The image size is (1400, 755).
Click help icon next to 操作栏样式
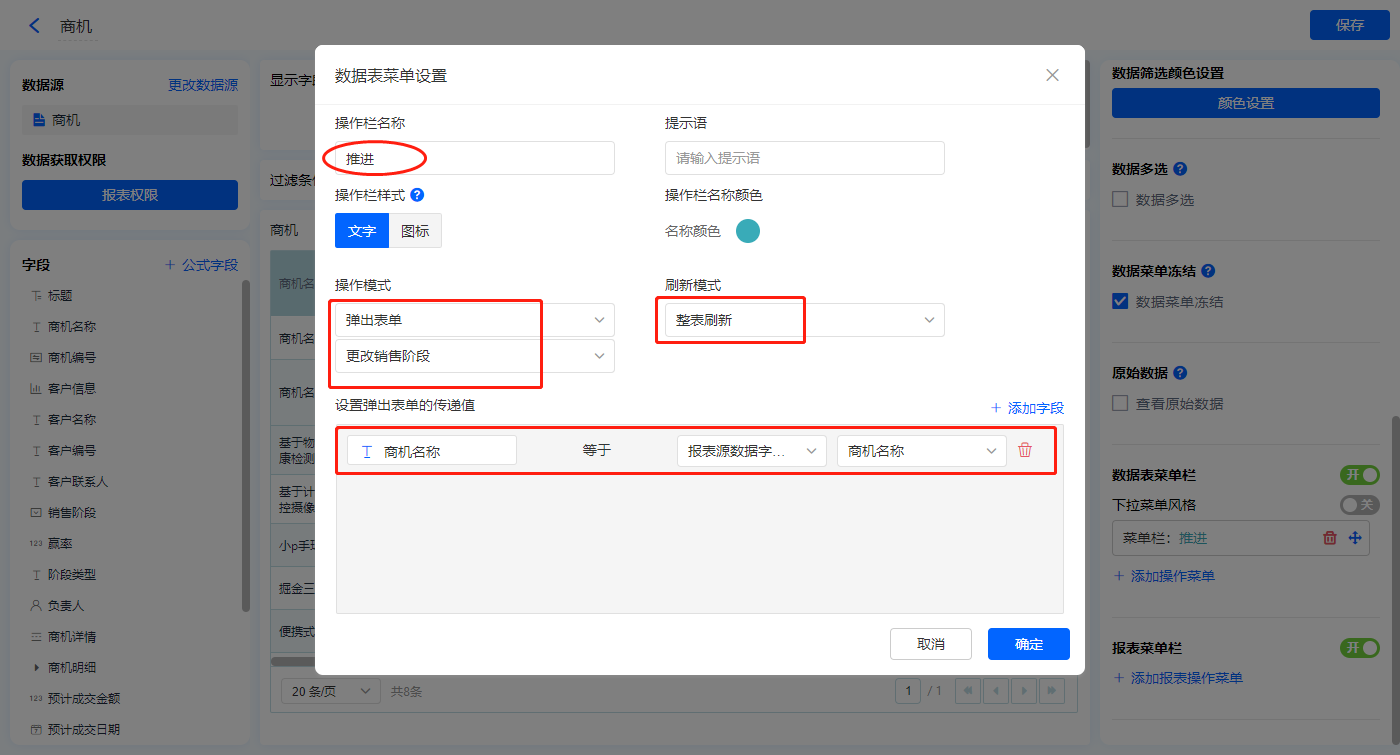[417, 195]
